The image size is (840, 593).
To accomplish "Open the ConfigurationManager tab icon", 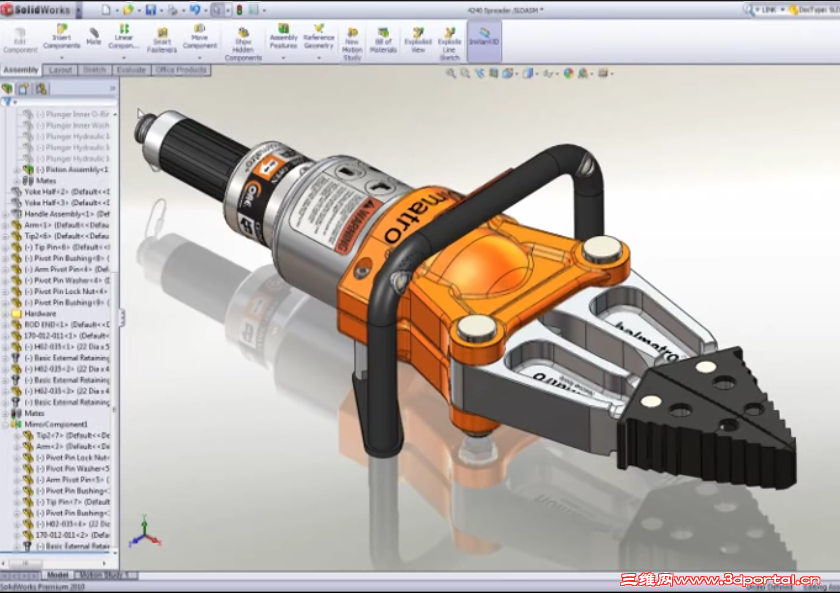I will click(x=41, y=88).
